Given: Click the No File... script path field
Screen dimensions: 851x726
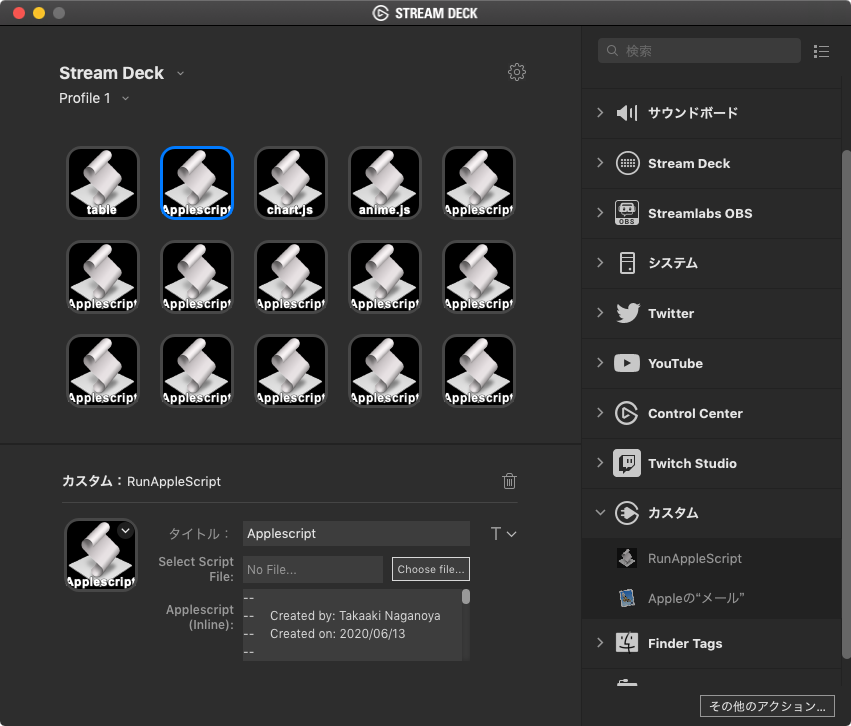Looking at the screenshot, I should pyautogui.click(x=313, y=569).
